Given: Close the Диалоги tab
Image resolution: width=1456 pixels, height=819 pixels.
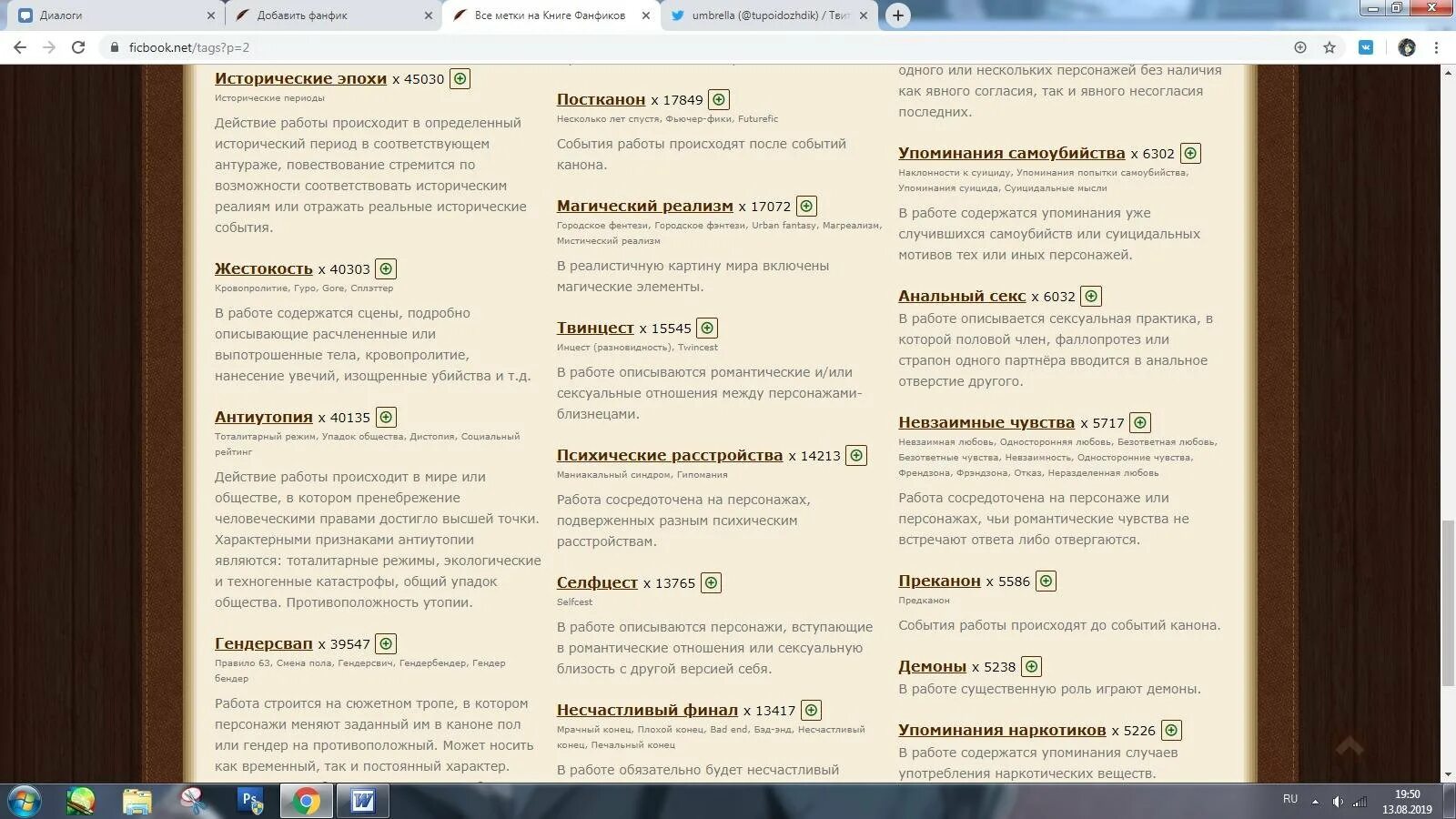Looking at the screenshot, I should (211, 15).
